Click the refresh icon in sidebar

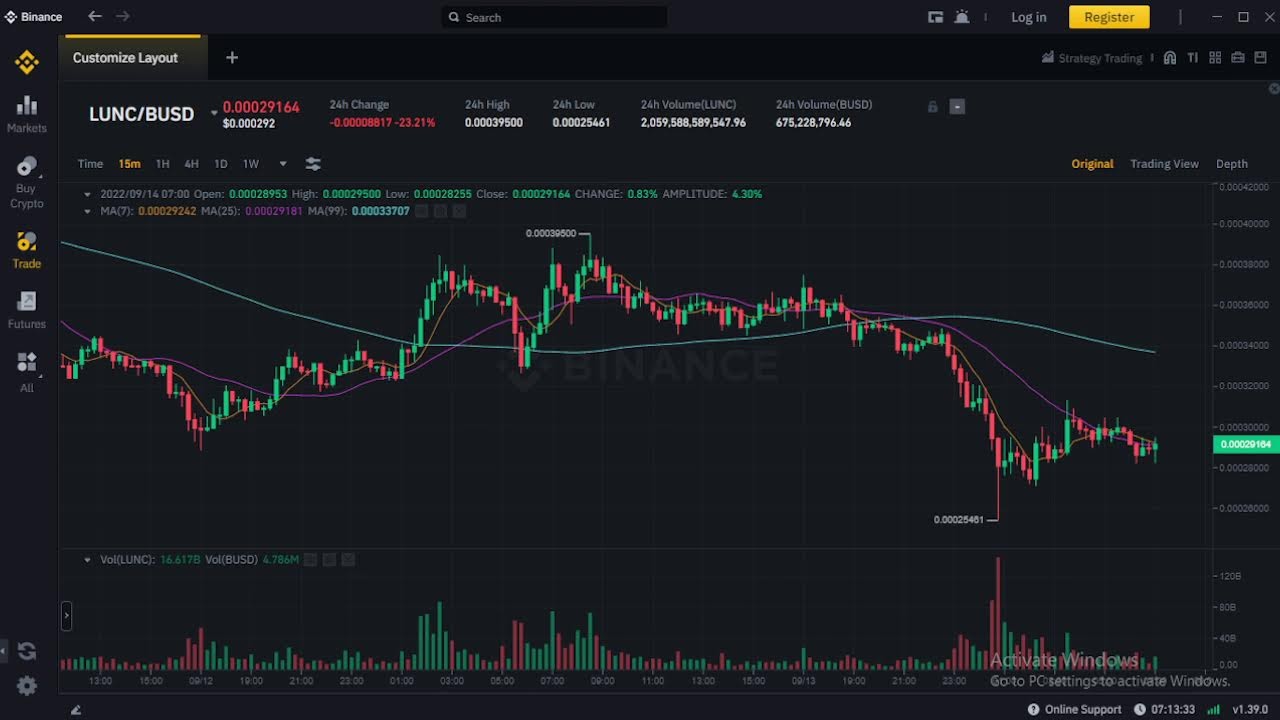coord(27,651)
